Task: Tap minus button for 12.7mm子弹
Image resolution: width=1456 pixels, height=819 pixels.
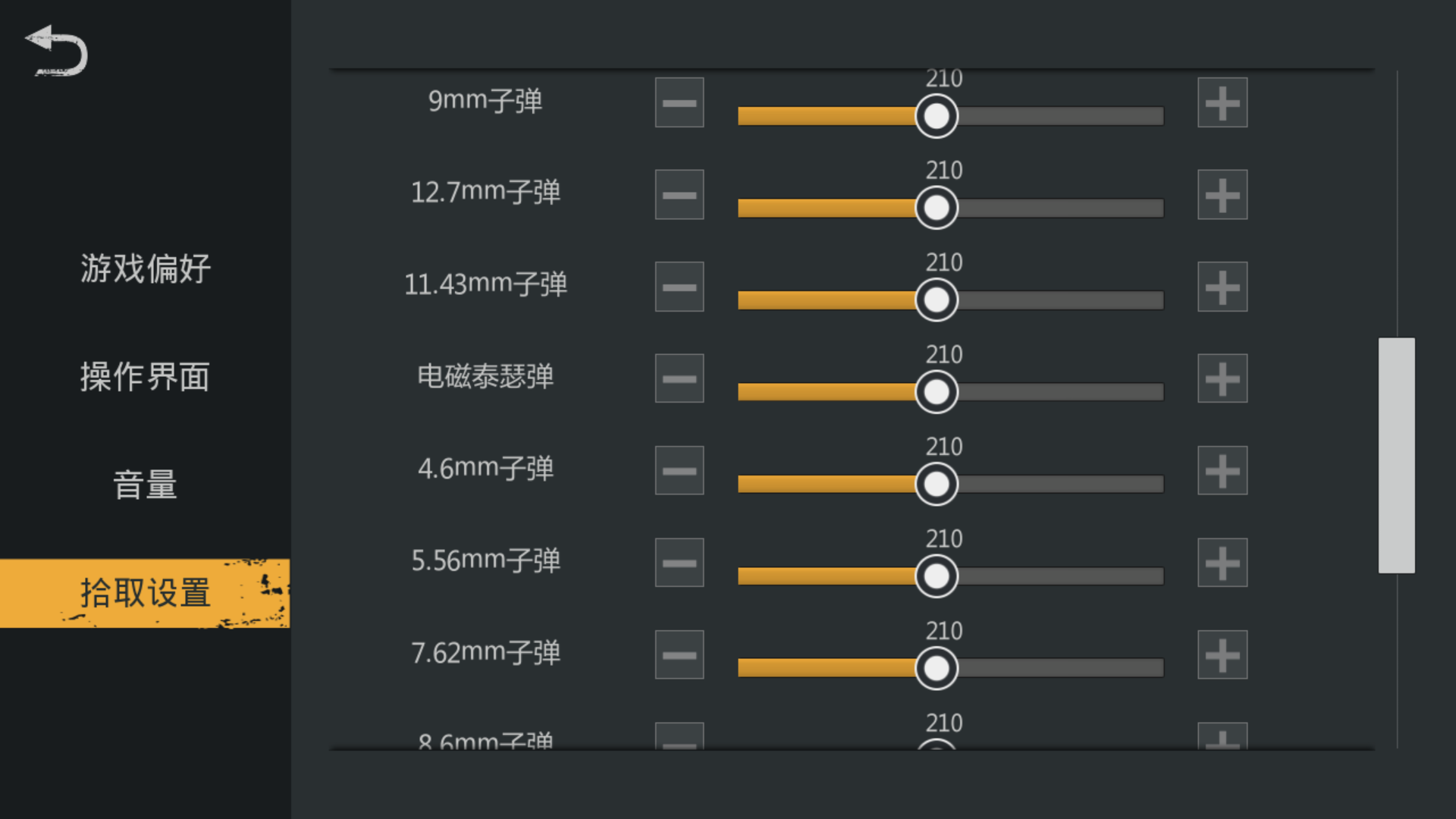Action: 679,195
